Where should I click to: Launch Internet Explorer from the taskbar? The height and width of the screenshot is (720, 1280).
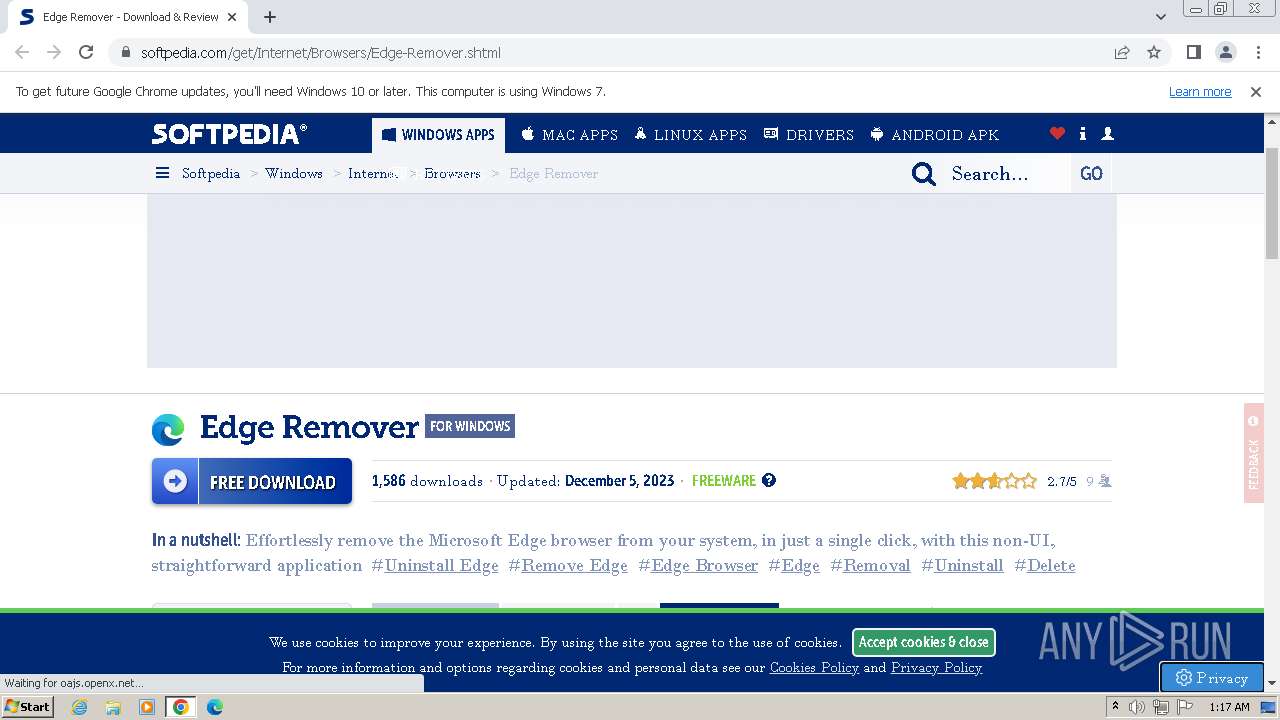coord(80,707)
